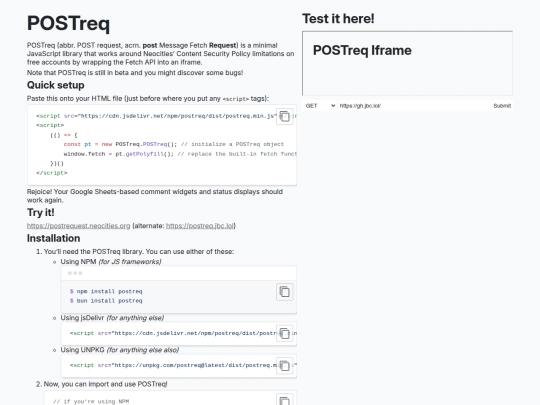This screenshot has width=540, height=405.
Task: Click the terminal window dots header
Action: coord(178,273)
